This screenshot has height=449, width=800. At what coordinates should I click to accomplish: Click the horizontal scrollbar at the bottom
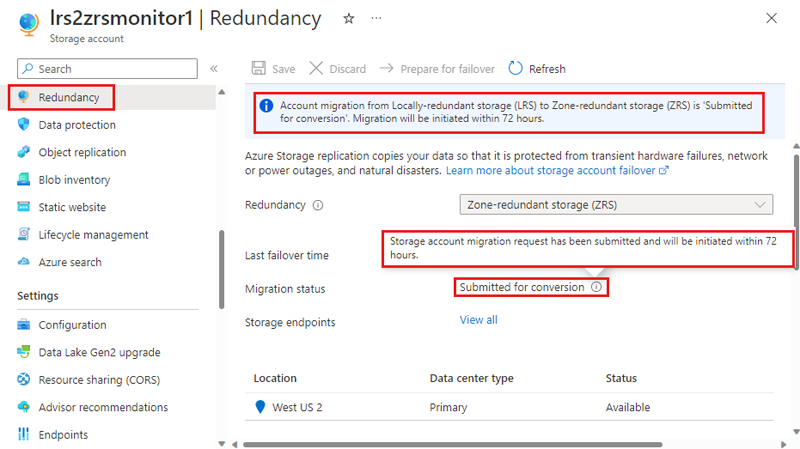point(453,444)
